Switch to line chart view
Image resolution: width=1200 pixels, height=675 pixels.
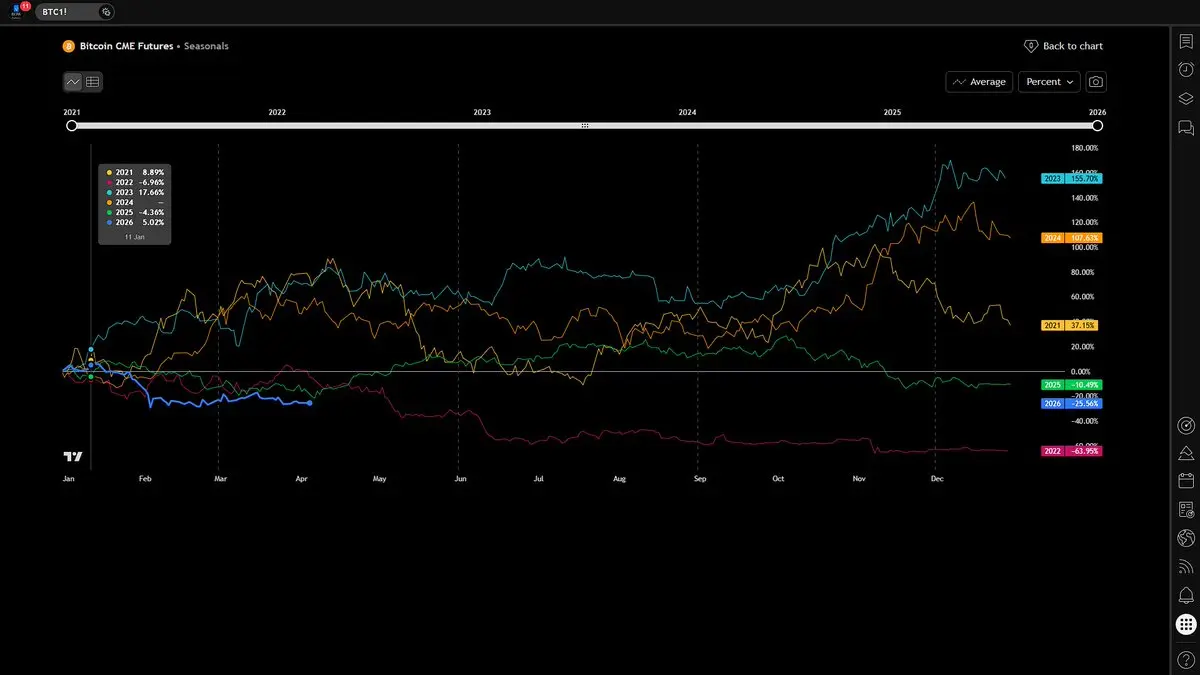73,82
